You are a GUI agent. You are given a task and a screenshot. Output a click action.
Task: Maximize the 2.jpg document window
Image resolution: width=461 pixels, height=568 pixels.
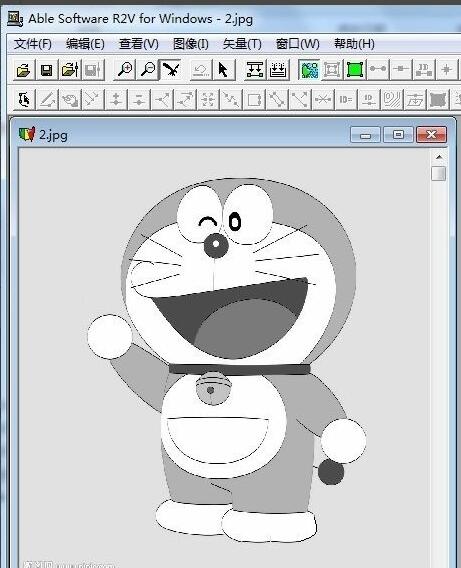(398, 135)
